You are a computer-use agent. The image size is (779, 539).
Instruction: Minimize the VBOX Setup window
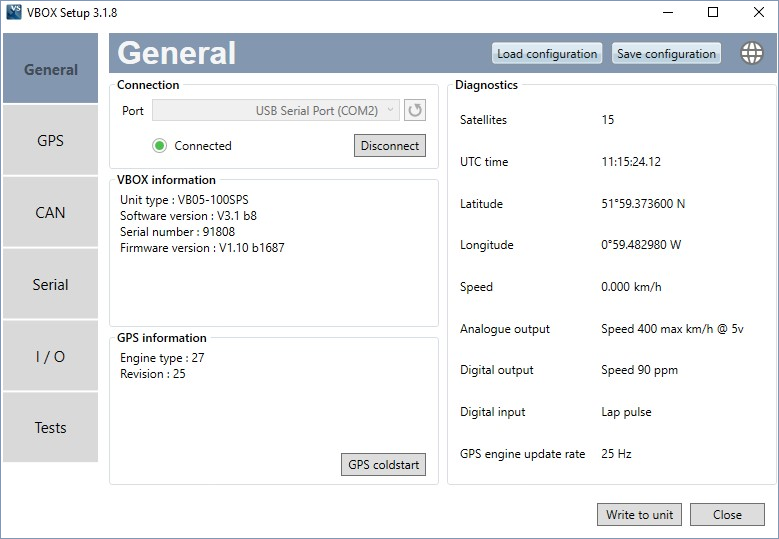pos(668,12)
